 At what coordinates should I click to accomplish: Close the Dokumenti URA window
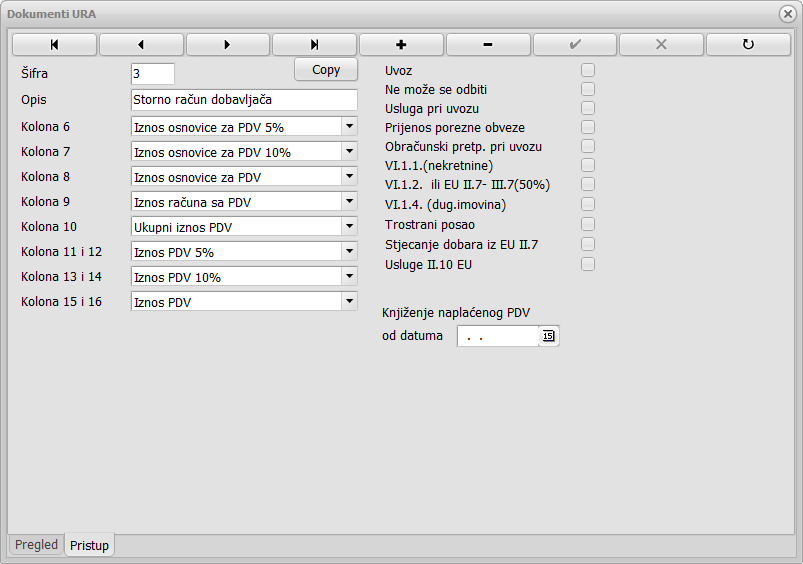click(x=787, y=14)
